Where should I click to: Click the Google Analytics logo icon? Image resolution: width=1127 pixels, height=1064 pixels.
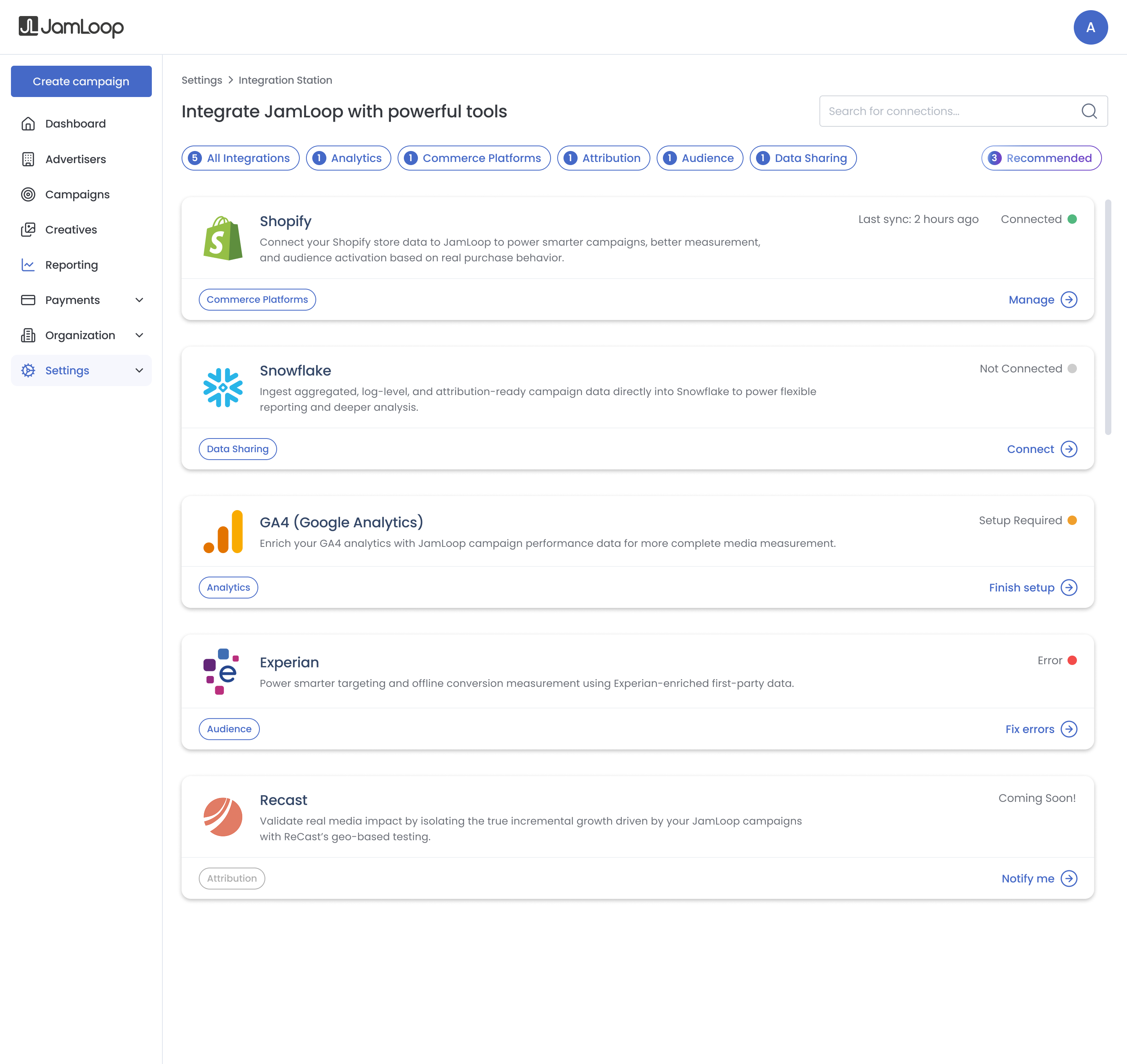click(222, 532)
